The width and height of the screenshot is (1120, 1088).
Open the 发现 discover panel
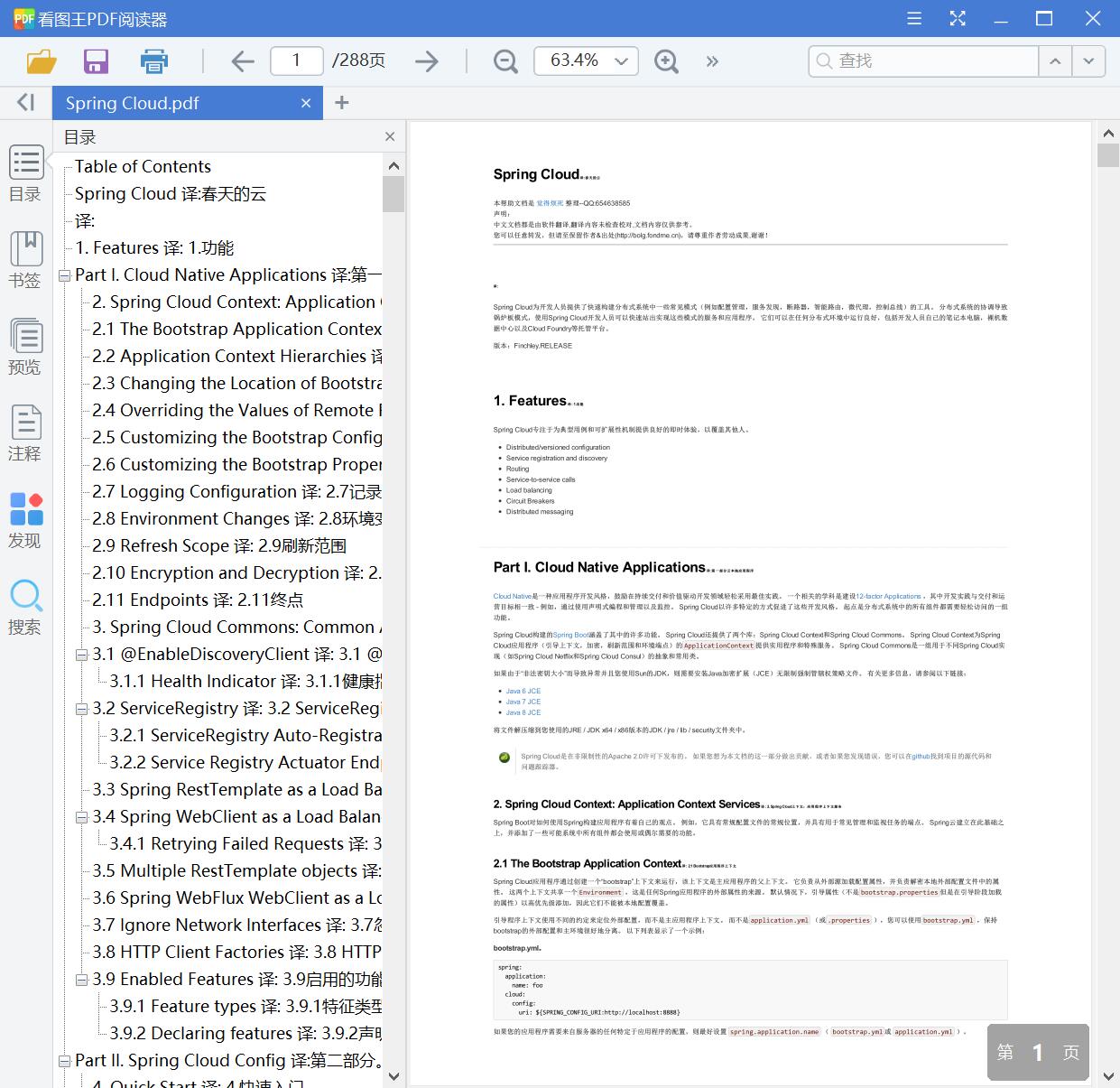[25, 521]
